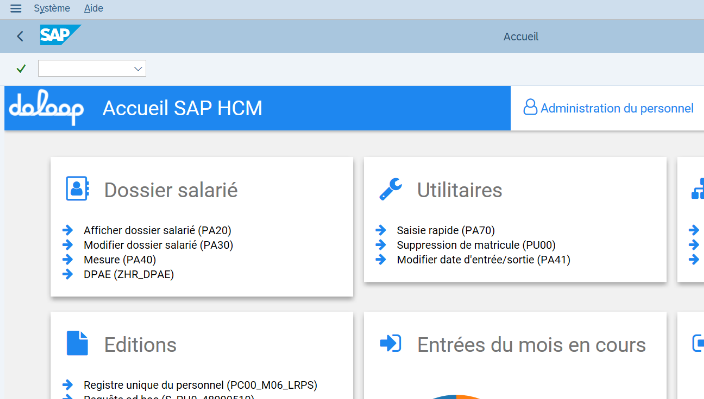Open the Système menu
Image resolution: width=704 pixels, height=399 pixels.
52,9
